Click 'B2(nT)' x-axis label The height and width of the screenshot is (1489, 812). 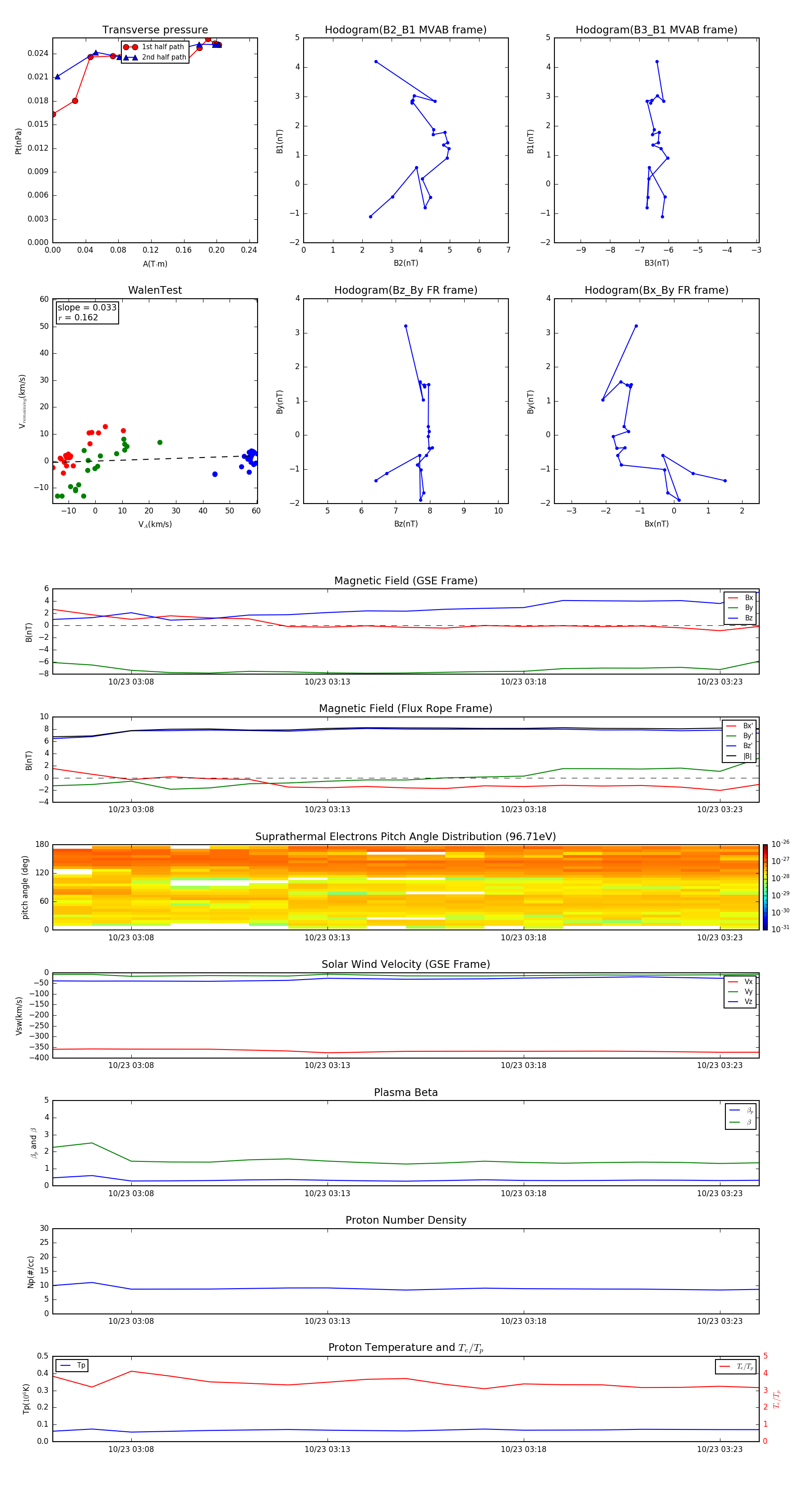click(x=406, y=264)
